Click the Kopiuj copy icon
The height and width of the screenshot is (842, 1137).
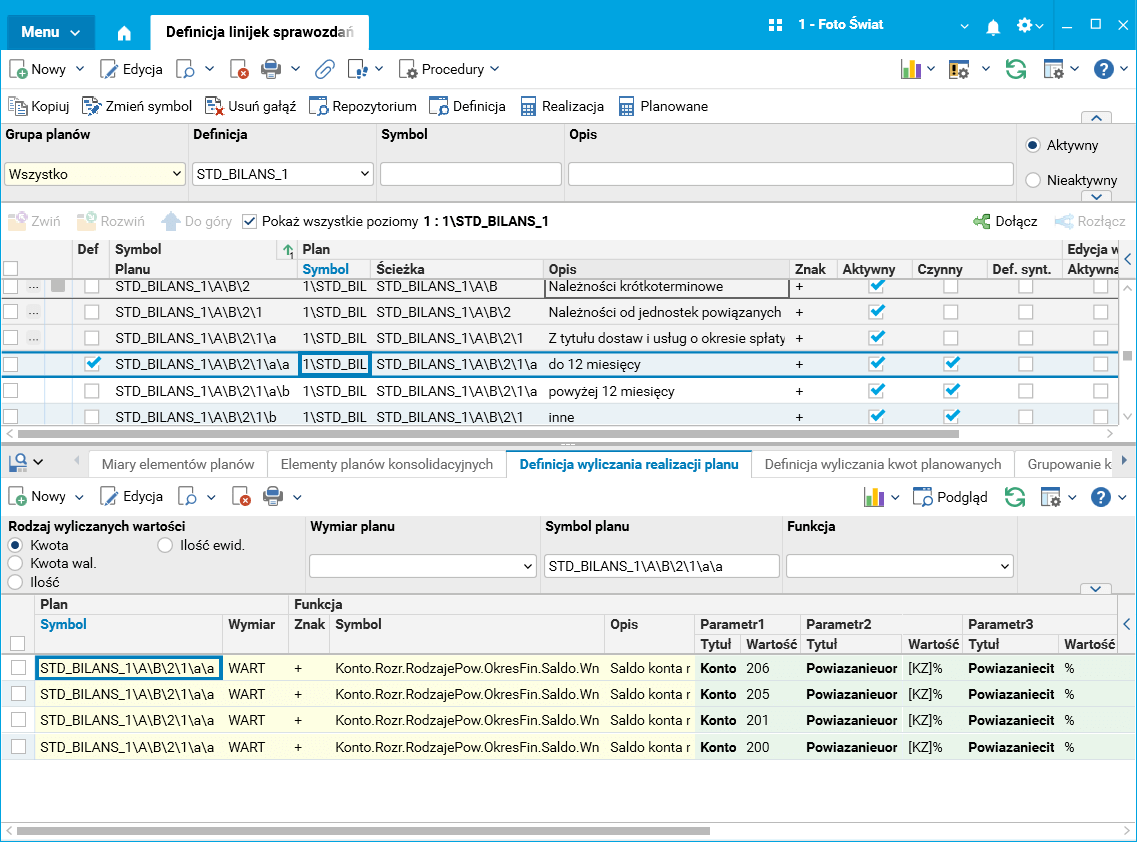pyautogui.click(x=18, y=106)
